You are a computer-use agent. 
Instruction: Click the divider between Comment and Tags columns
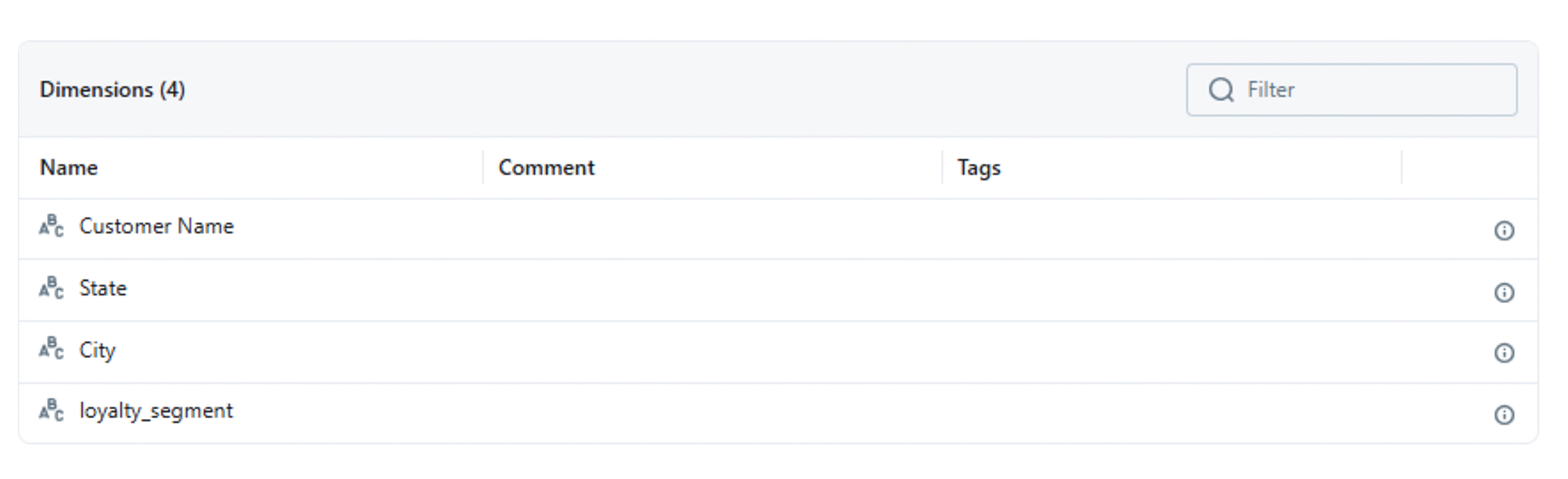(942, 167)
